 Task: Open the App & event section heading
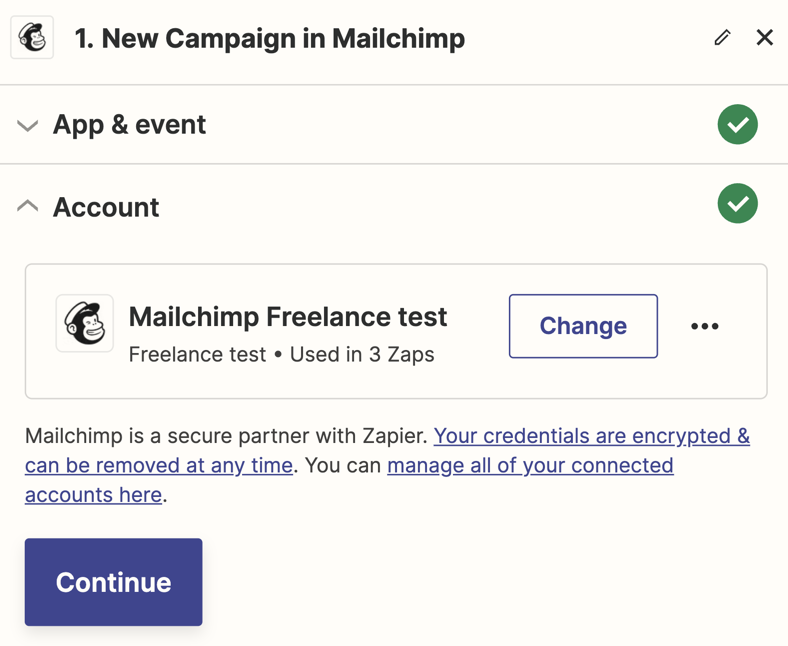[x=129, y=125]
